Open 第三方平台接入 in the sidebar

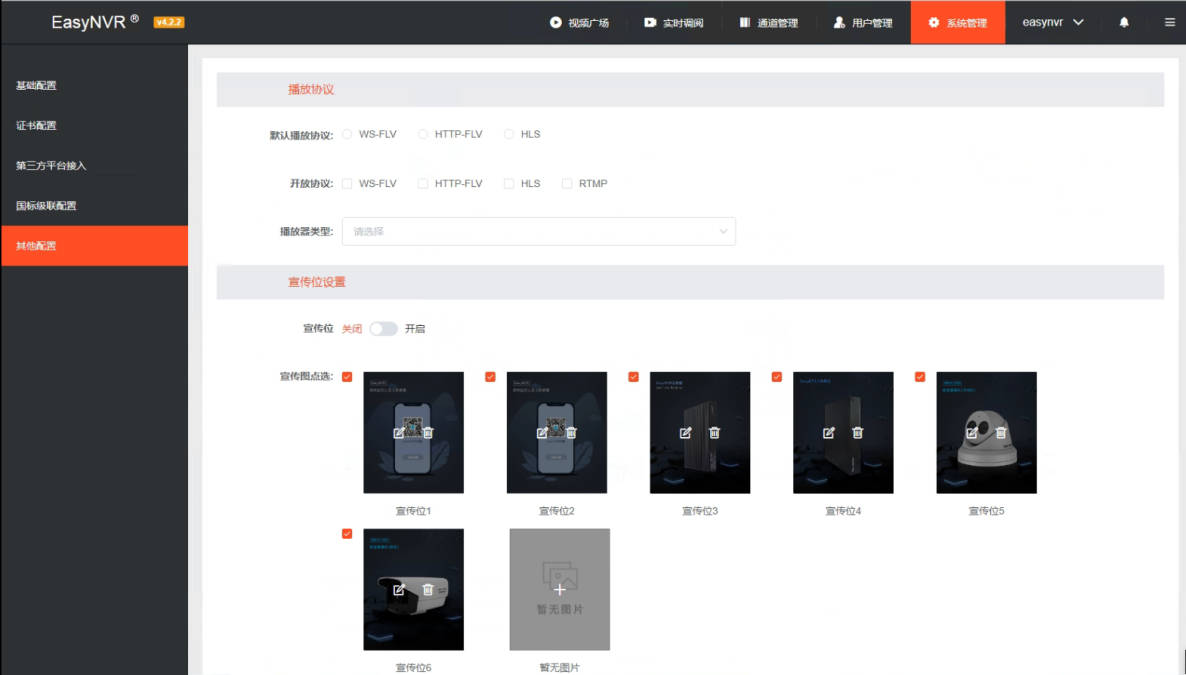coord(94,166)
